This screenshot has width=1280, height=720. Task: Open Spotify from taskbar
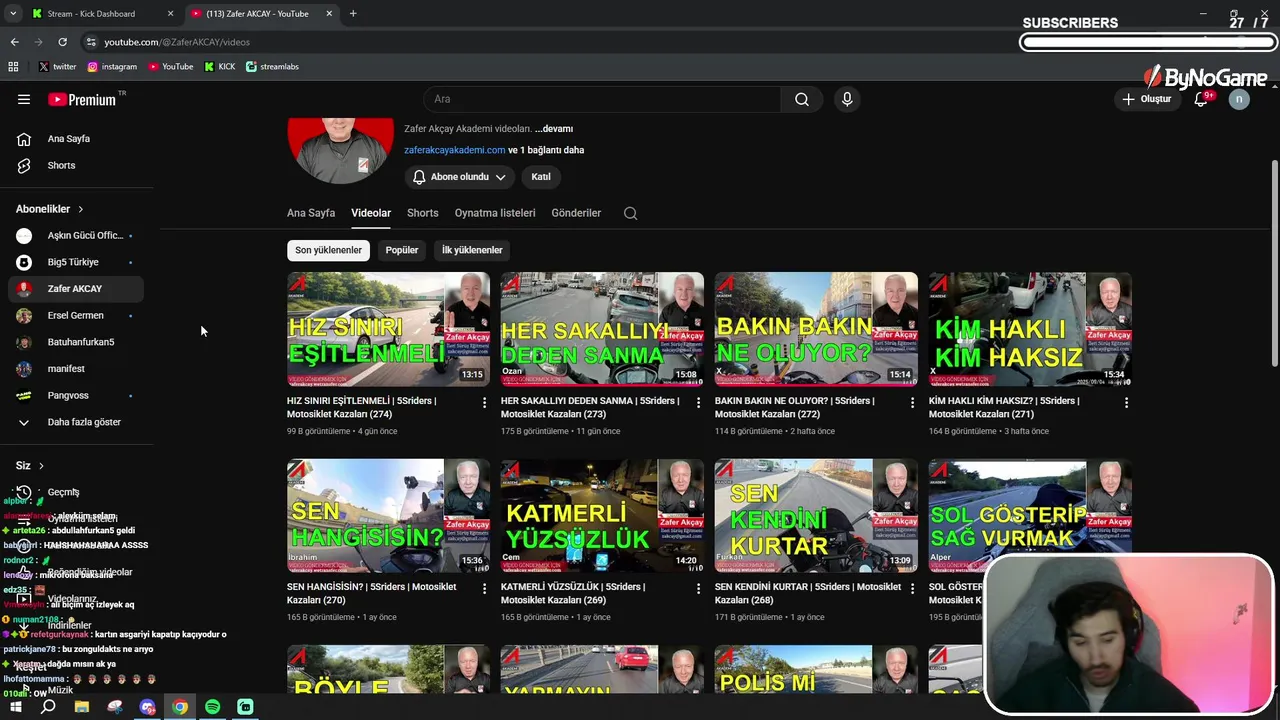212,707
